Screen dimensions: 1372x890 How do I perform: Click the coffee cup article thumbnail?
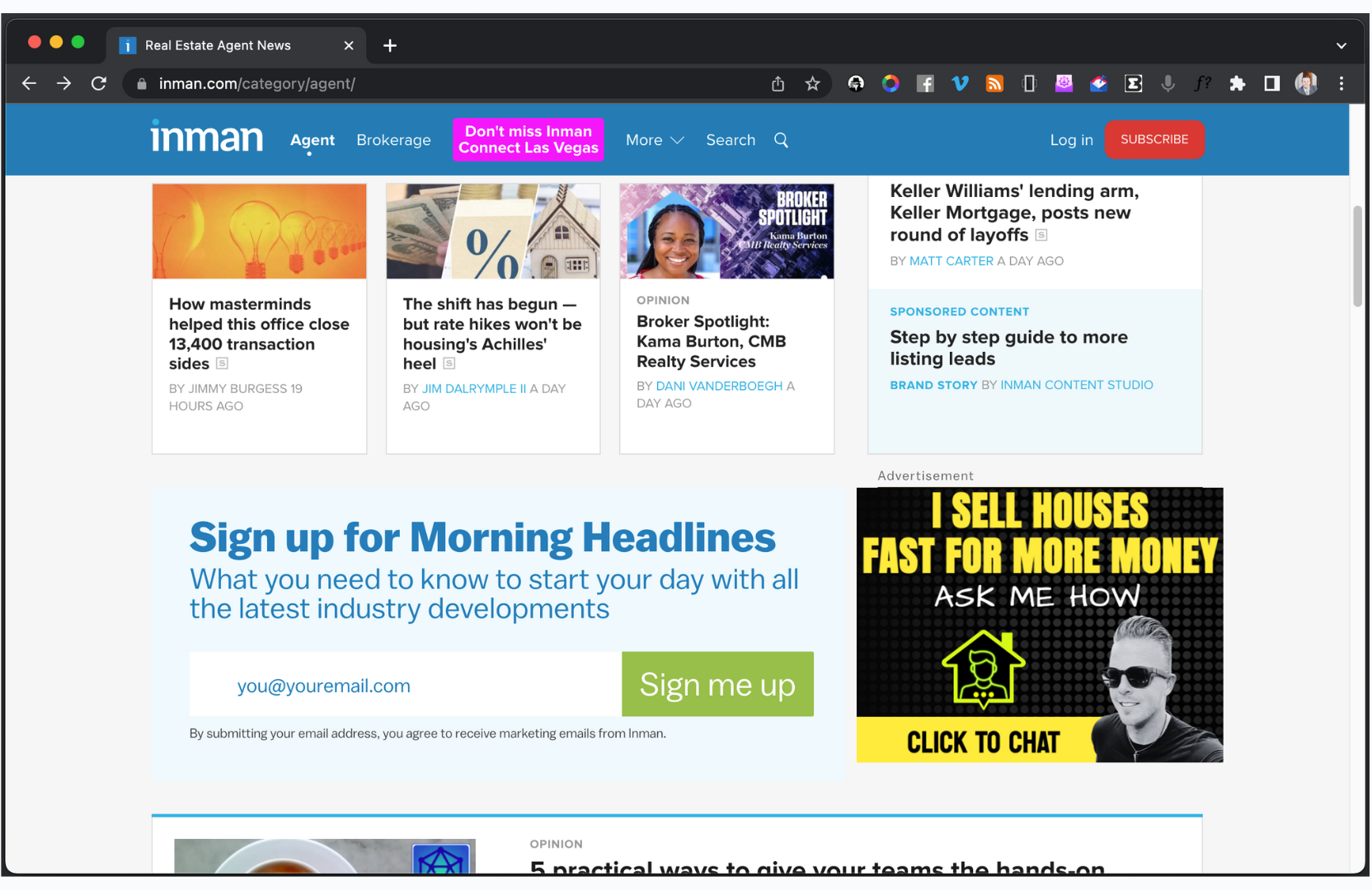point(325,855)
